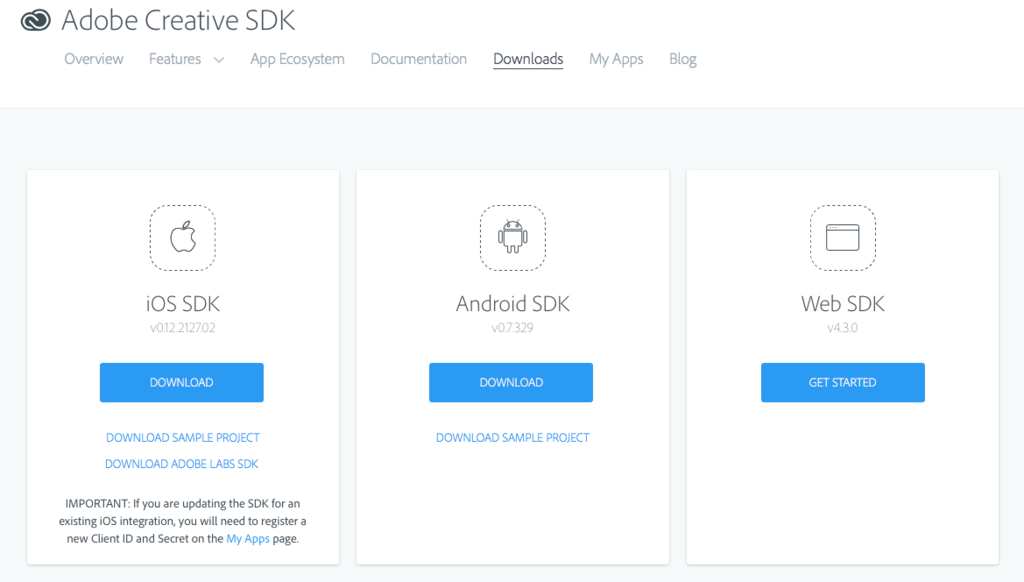Open the Blog tab
This screenshot has height=582, width=1024.
pos(682,59)
